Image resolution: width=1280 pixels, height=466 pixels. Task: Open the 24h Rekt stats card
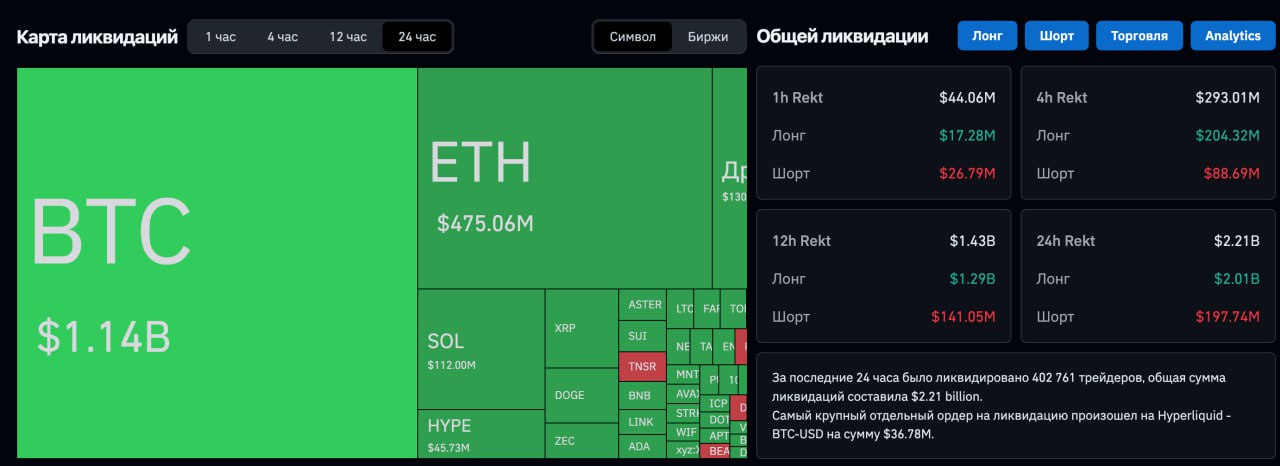click(1148, 278)
